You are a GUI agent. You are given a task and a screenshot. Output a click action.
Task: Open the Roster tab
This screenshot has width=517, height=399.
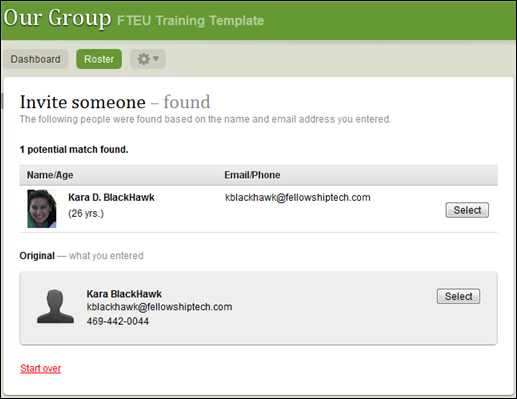[x=99, y=59]
